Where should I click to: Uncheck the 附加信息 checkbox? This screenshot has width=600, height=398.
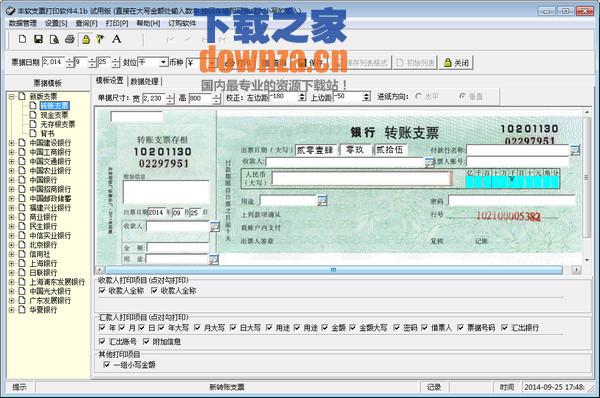(146, 341)
